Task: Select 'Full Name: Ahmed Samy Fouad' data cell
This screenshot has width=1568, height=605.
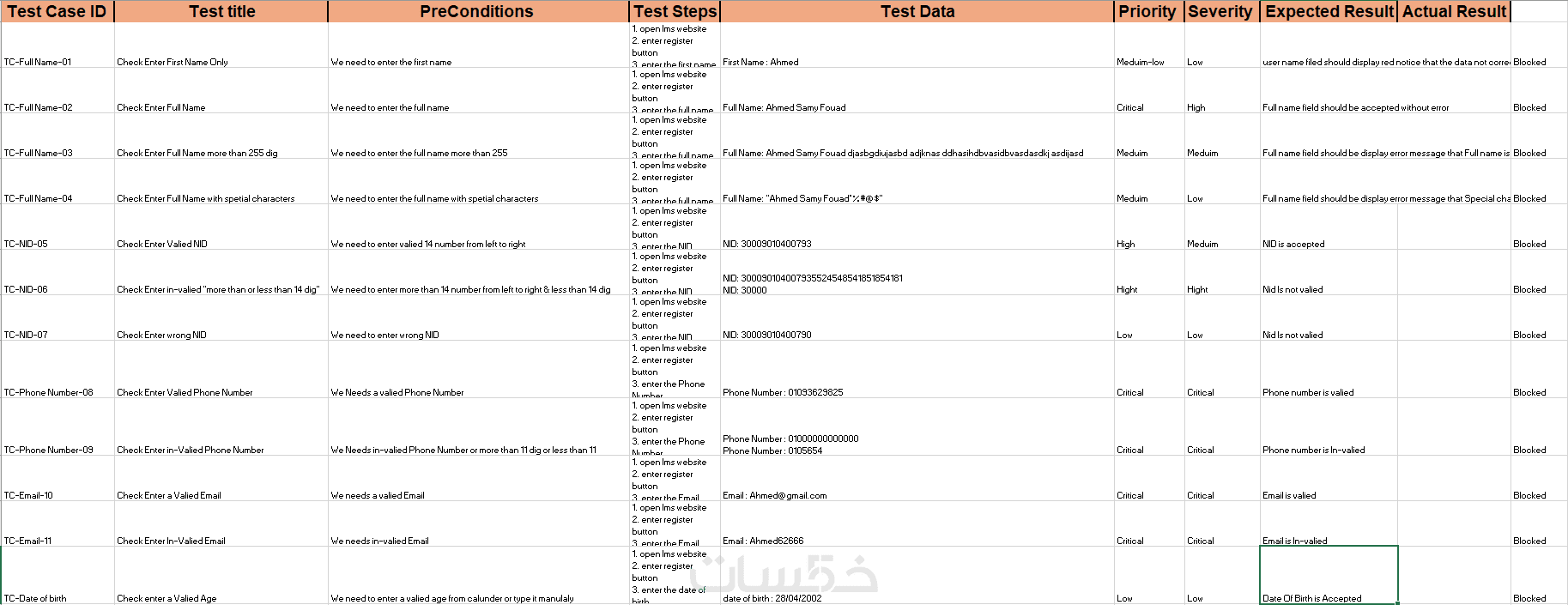Action: pyautogui.click(x=917, y=90)
